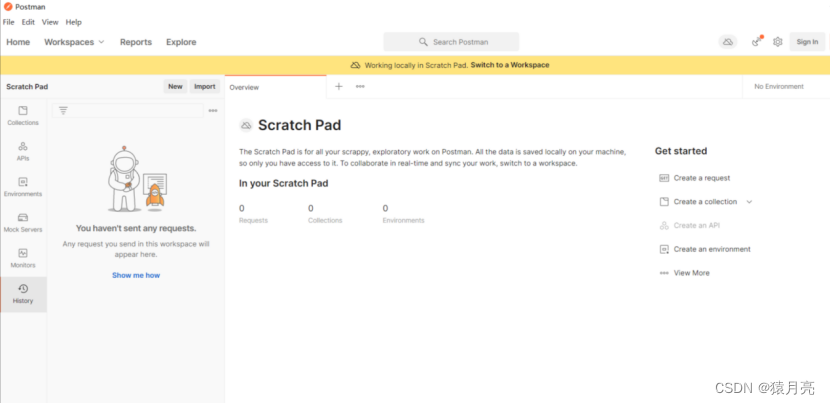Screen dimensions: 830x404
Task: Click the Postman logo in title bar
Action: [x=8, y=7]
